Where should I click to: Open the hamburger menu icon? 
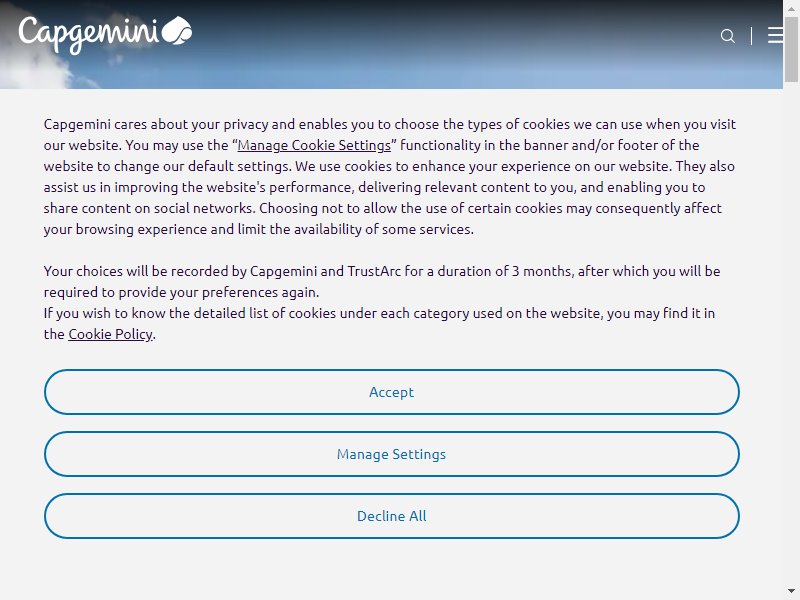point(775,35)
